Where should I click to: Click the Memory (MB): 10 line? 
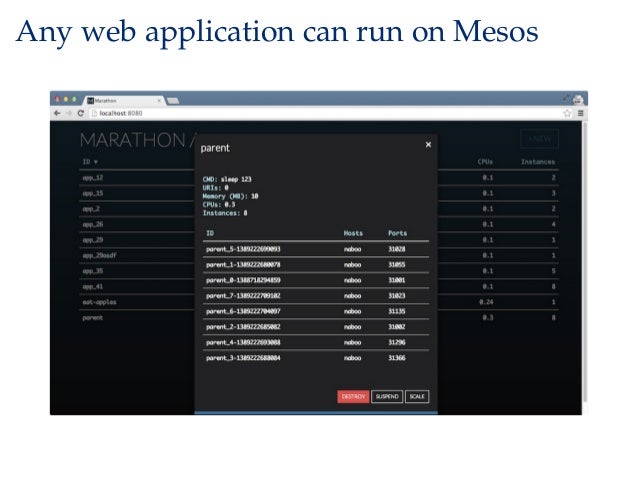pos(230,196)
